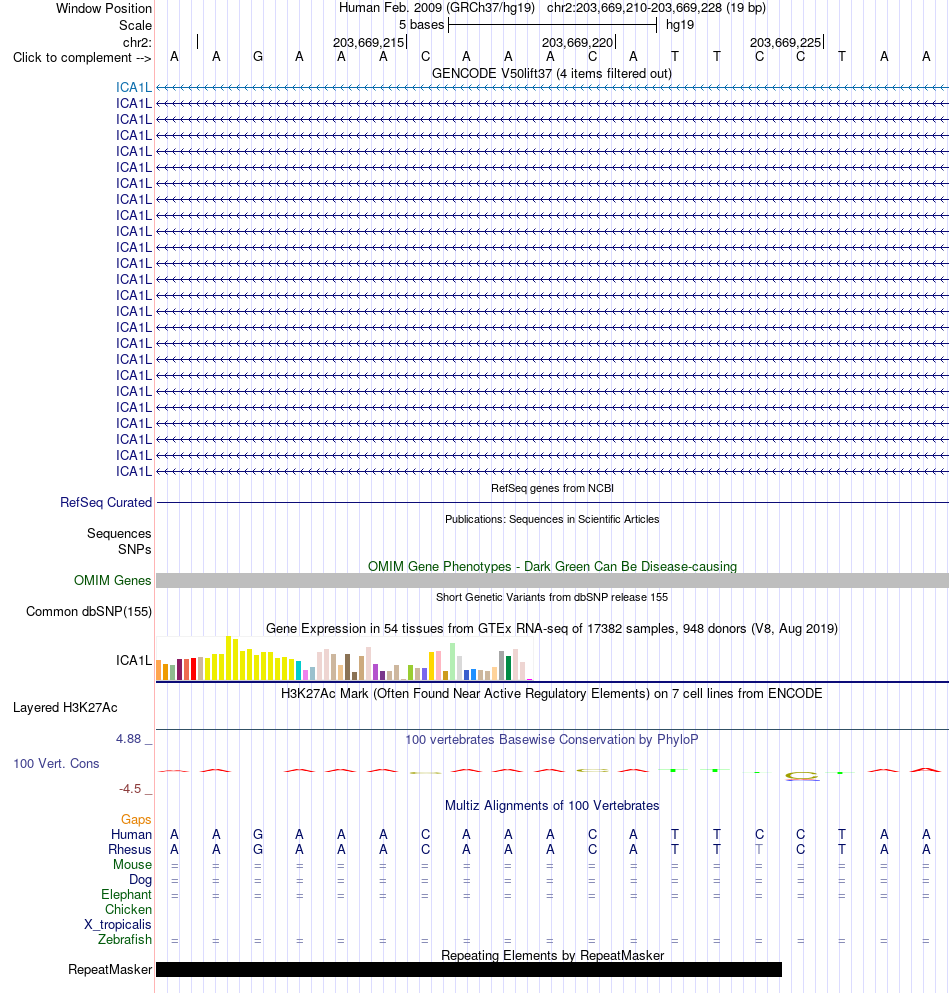Click the '100 Vert. Cons' track label
This screenshot has width=950, height=993.
56,763
